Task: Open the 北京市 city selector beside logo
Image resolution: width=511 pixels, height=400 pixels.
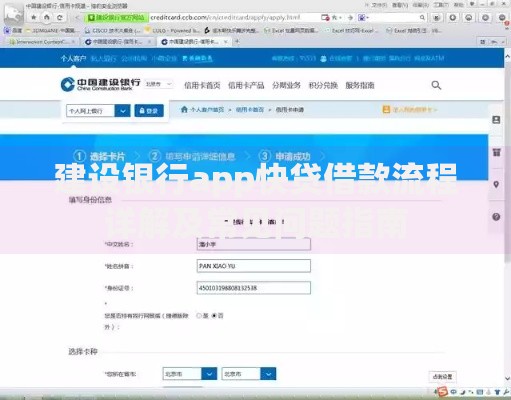Action: (159, 84)
